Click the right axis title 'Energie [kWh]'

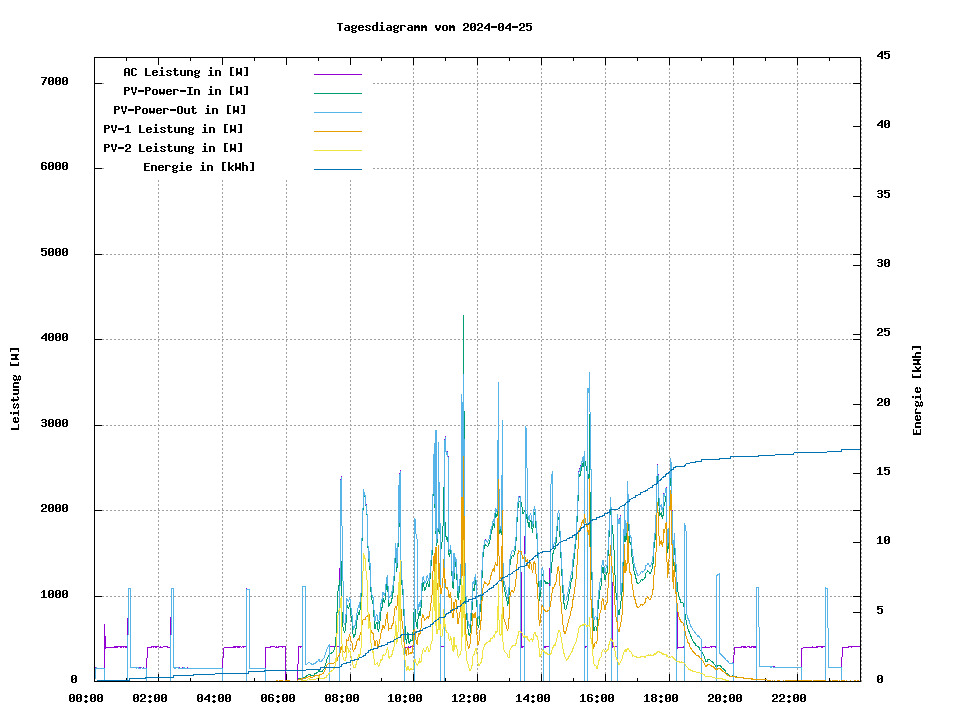pyautogui.click(x=918, y=391)
